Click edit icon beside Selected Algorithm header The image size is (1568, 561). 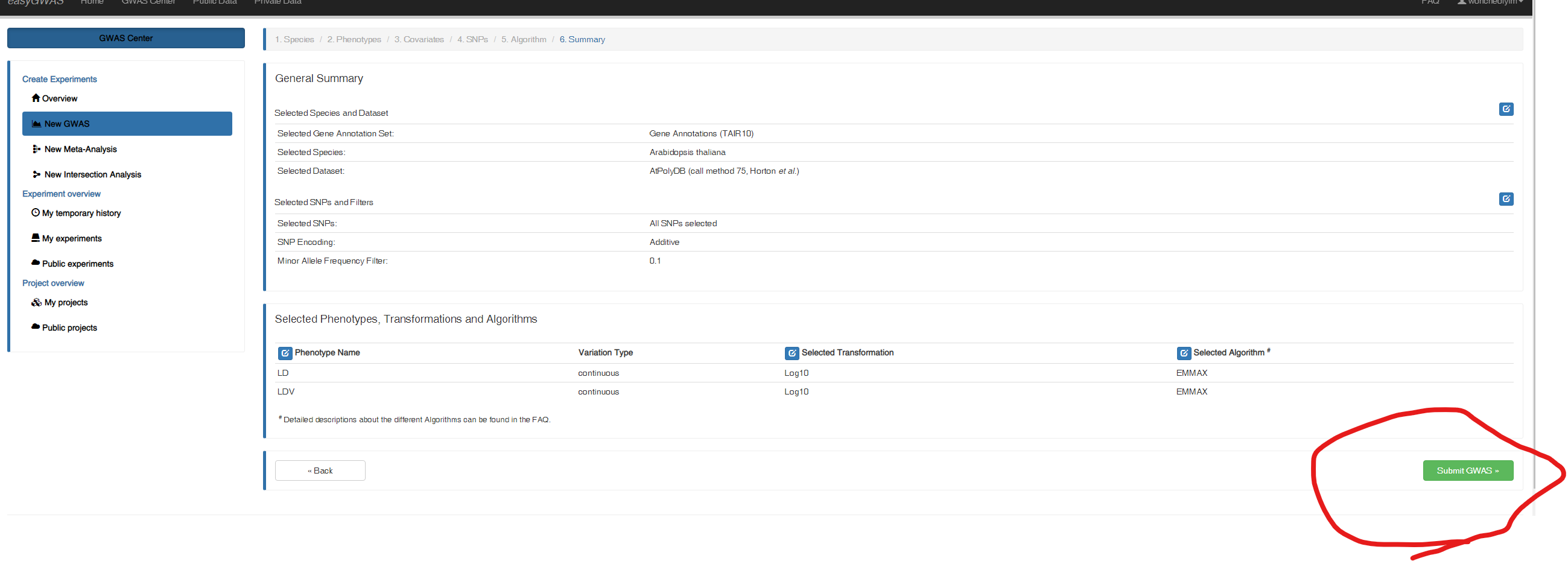(x=1183, y=353)
